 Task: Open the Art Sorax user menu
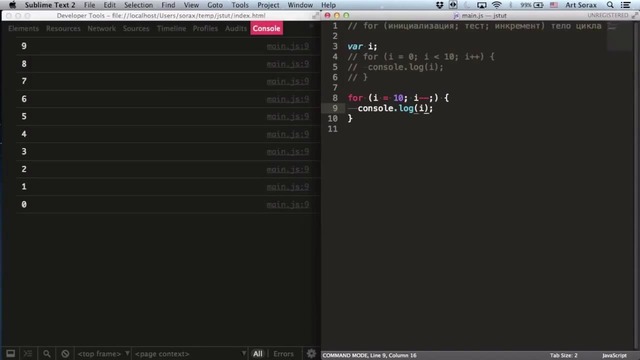tap(581, 5)
